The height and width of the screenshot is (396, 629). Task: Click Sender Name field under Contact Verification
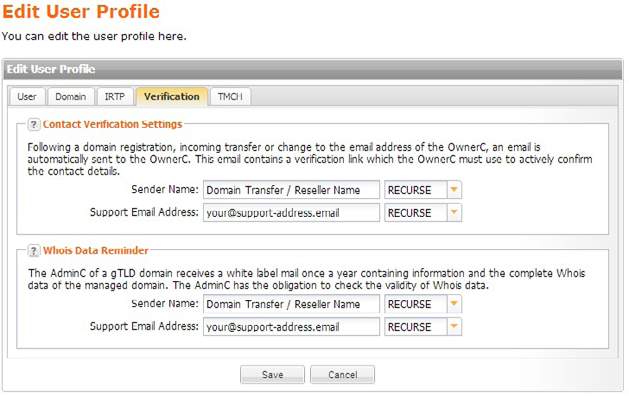[x=291, y=190]
